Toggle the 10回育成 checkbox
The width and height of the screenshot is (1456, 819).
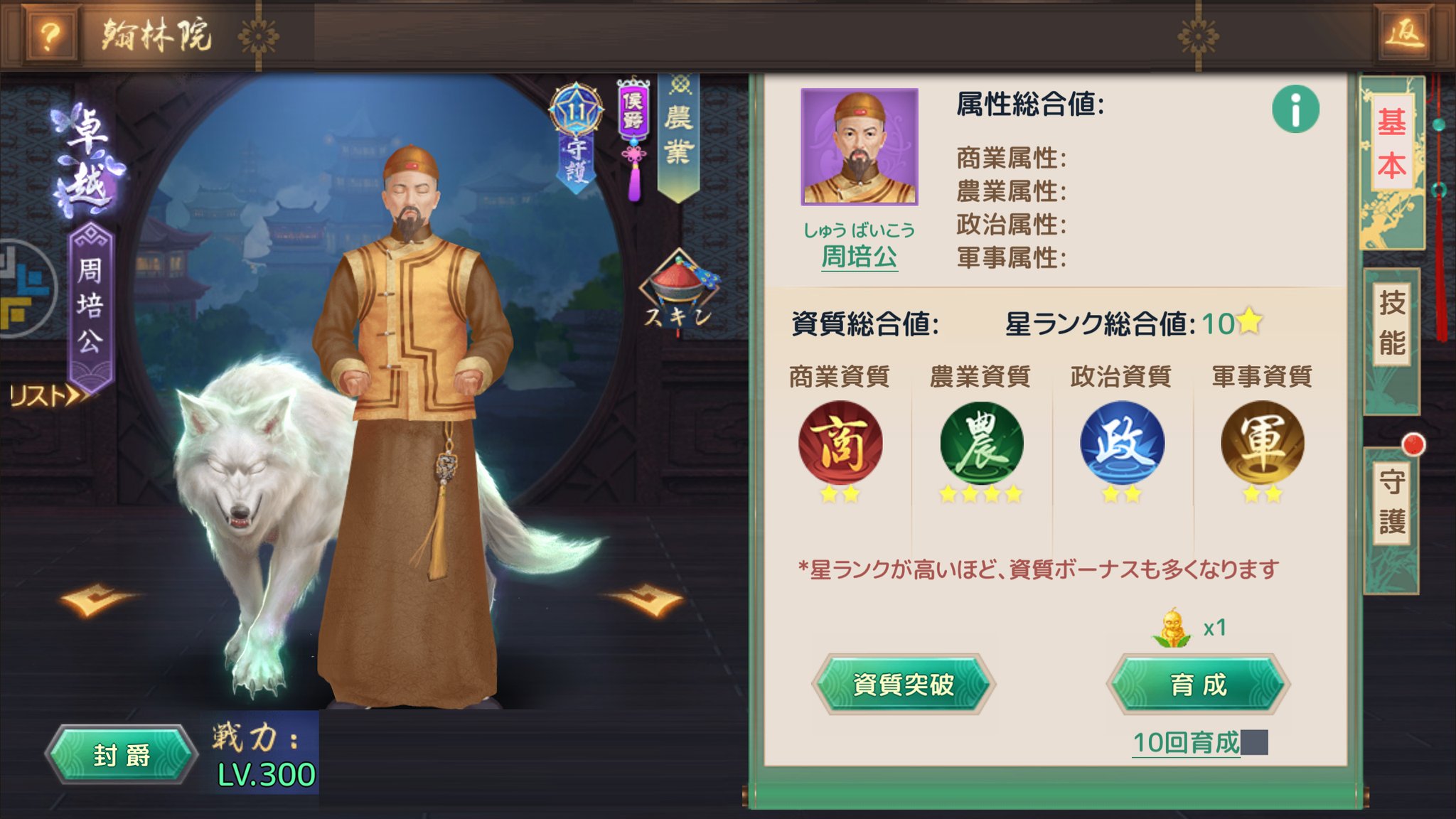tap(1254, 742)
